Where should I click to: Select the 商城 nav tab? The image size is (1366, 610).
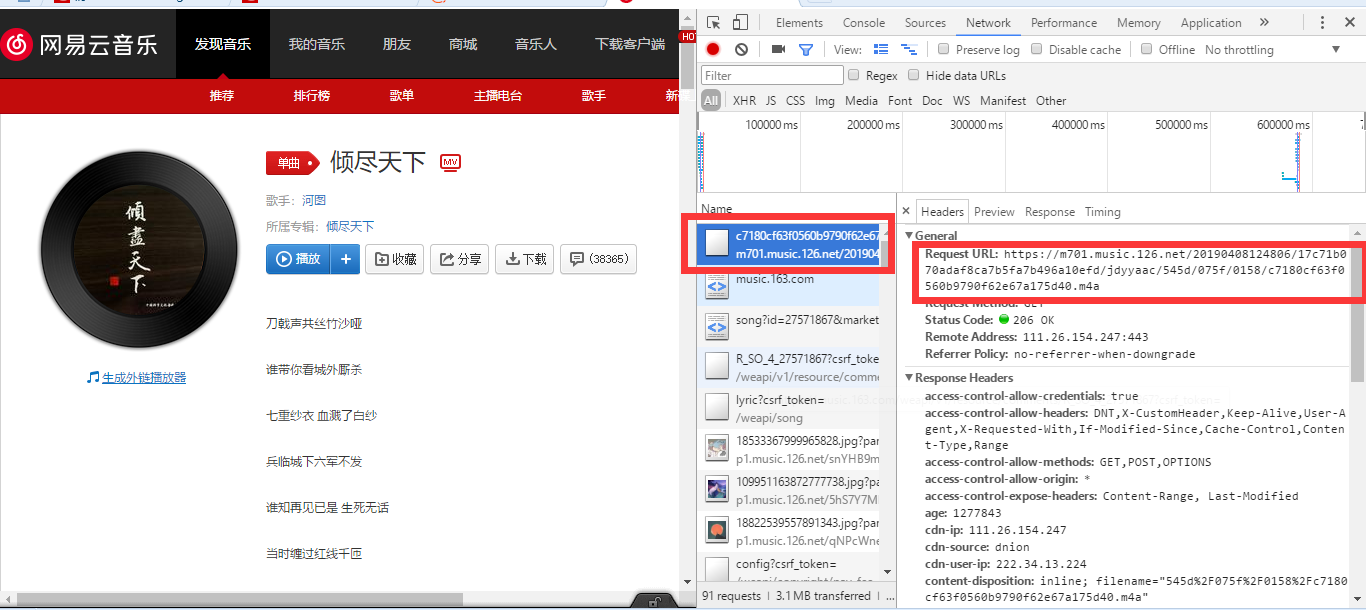point(463,44)
